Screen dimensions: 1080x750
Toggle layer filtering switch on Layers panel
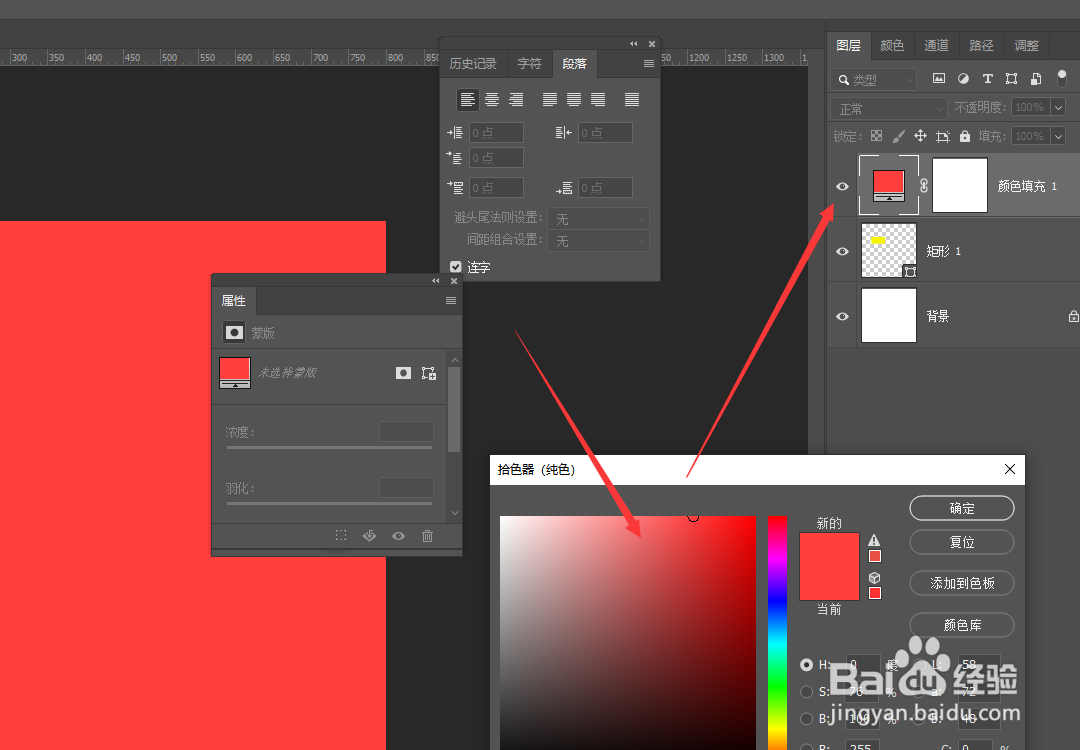point(1062,79)
